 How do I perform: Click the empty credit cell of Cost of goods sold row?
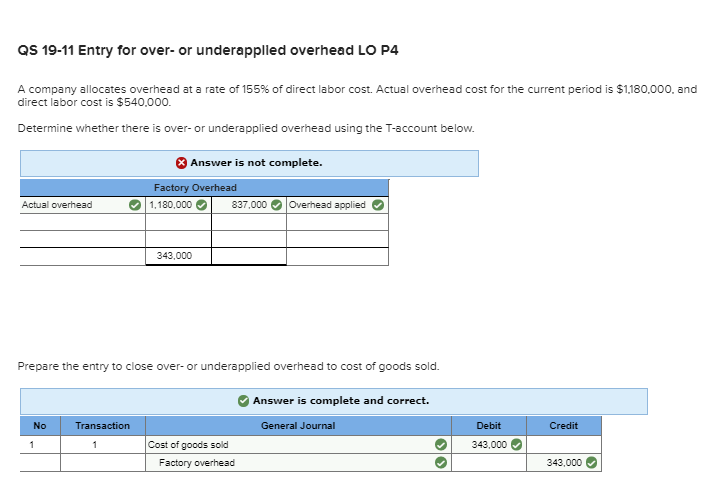564,444
